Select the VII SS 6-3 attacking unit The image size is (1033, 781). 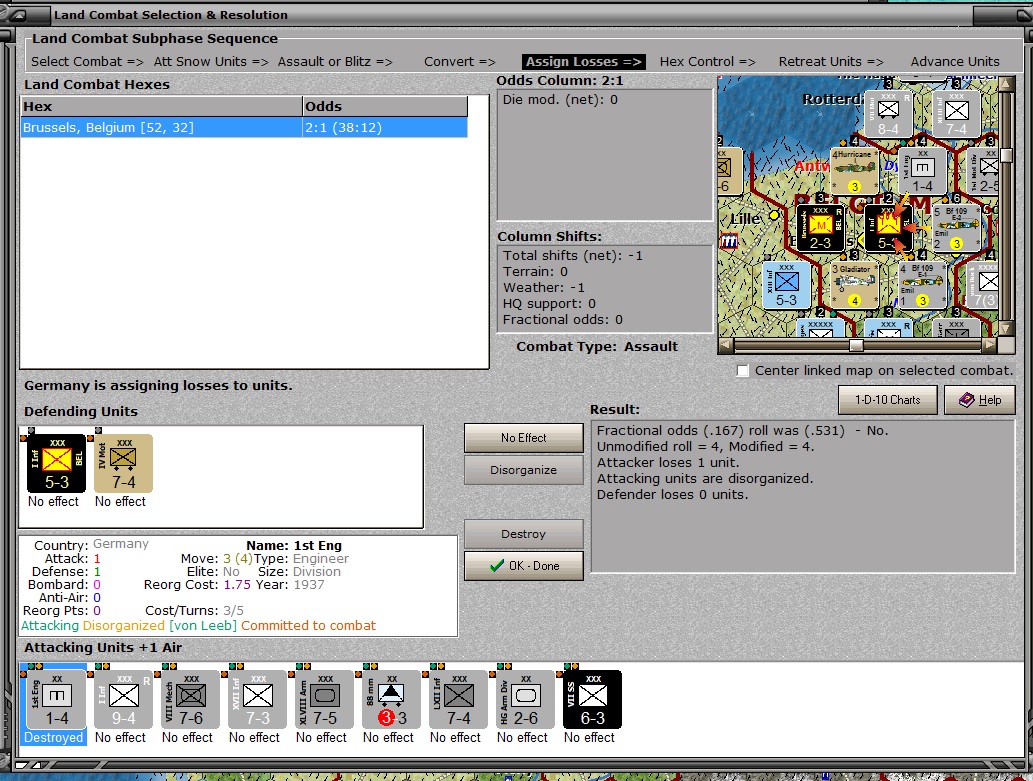(x=592, y=699)
